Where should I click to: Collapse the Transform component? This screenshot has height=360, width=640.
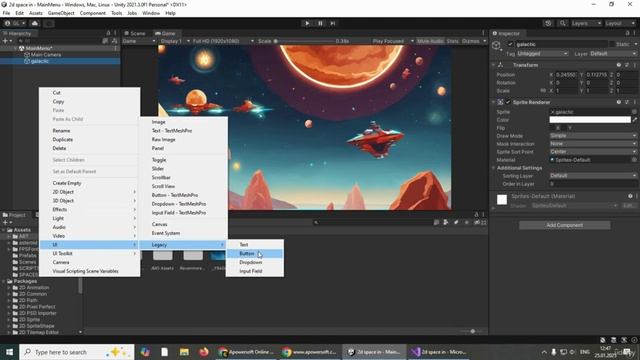[493, 65]
